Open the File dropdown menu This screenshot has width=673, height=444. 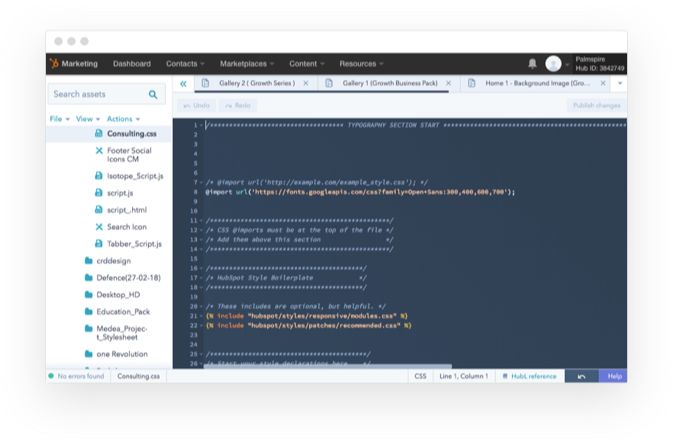(58, 119)
